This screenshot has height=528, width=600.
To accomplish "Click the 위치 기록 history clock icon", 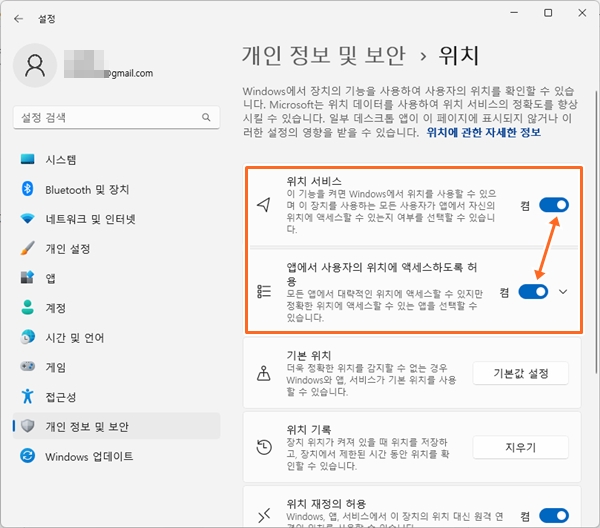I will (x=264, y=447).
